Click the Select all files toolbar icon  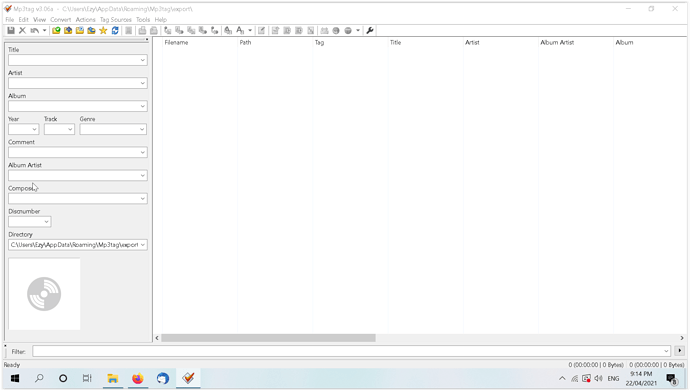click(128, 30)
